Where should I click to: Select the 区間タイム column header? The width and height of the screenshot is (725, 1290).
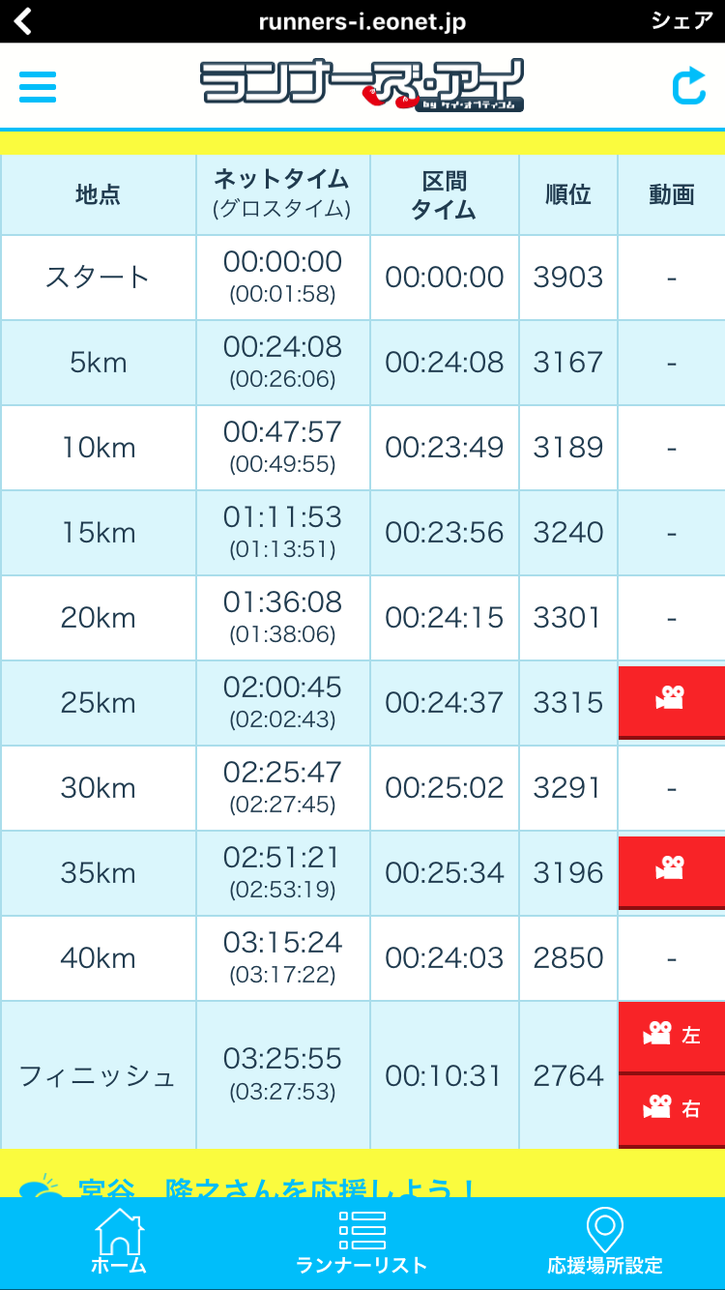pyautogui.click(x=444, y=194)
